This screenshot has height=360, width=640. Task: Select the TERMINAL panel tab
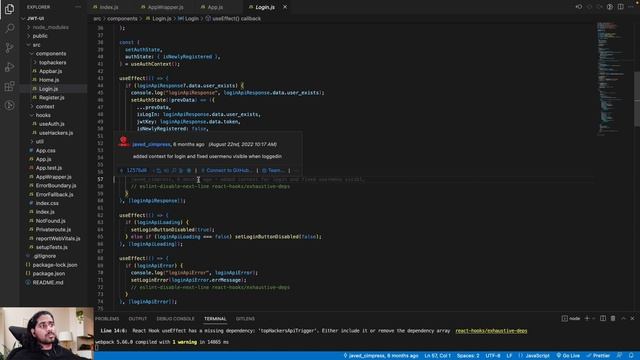click(x=215, y=318)
